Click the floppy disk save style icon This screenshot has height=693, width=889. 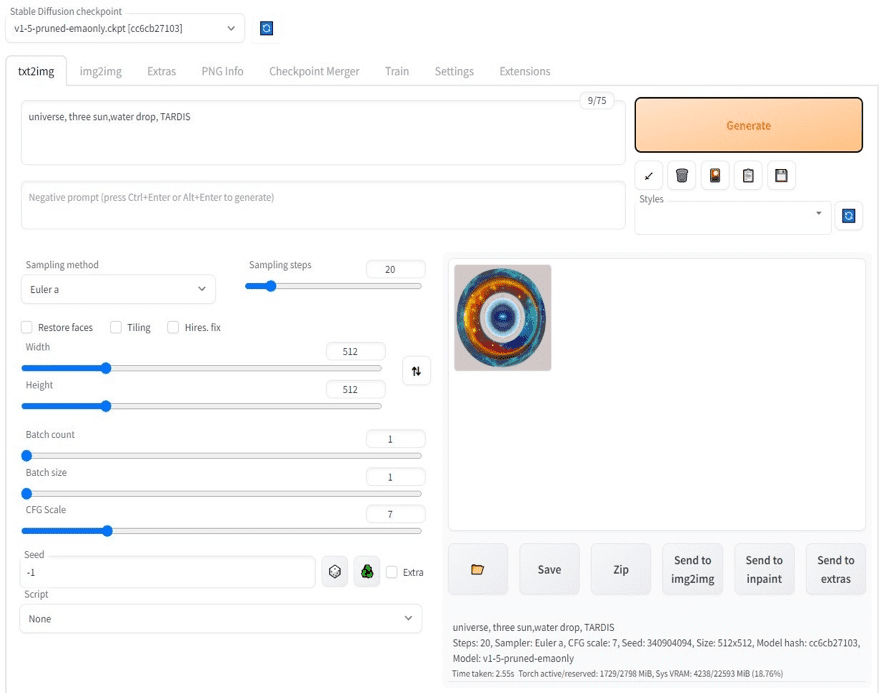[781, 176]
